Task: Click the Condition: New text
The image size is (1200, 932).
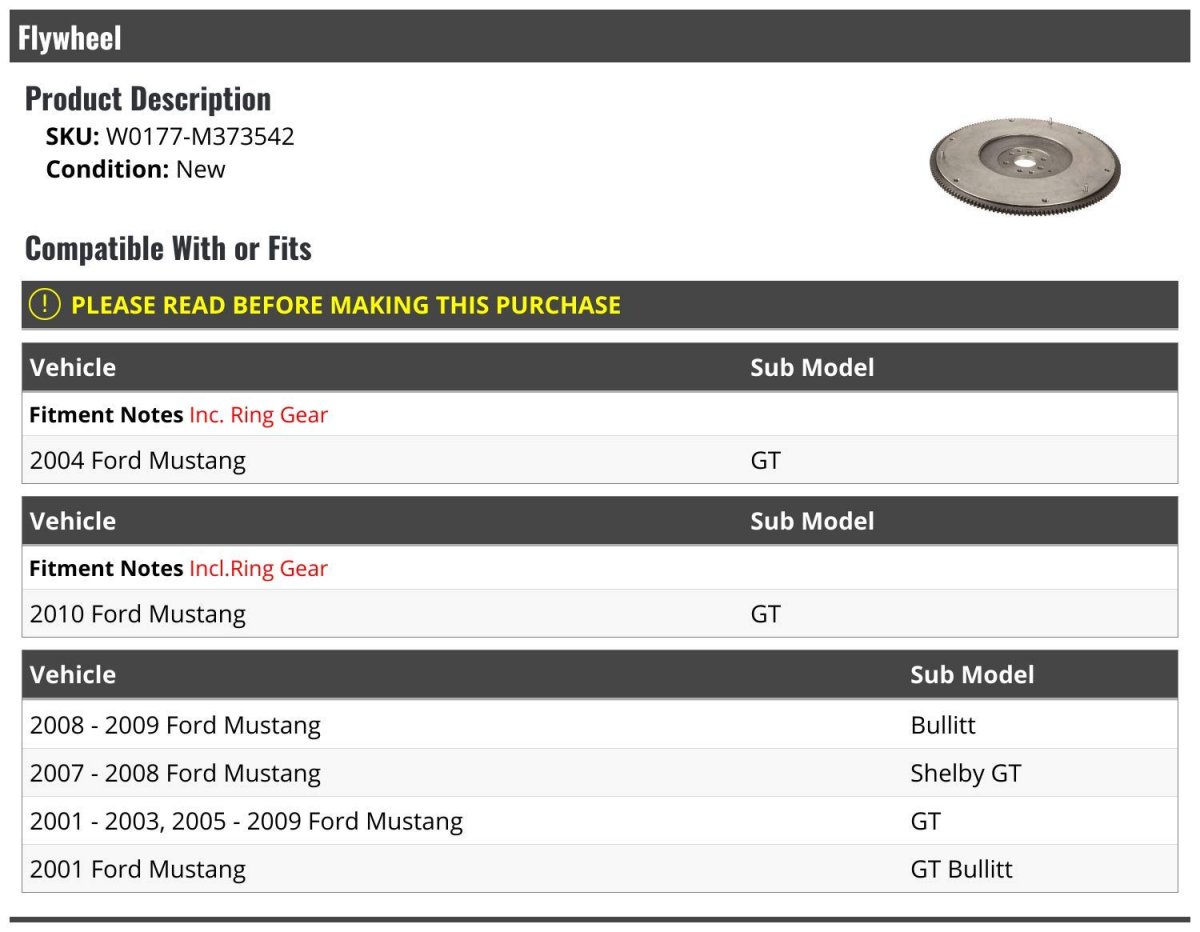Action: pos(136,169)
